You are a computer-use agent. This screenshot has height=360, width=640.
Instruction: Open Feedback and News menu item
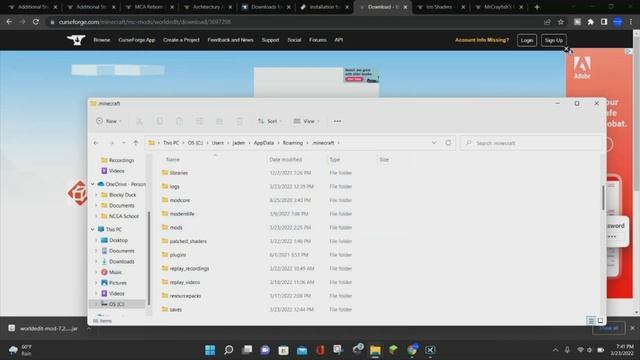point(230,40)
